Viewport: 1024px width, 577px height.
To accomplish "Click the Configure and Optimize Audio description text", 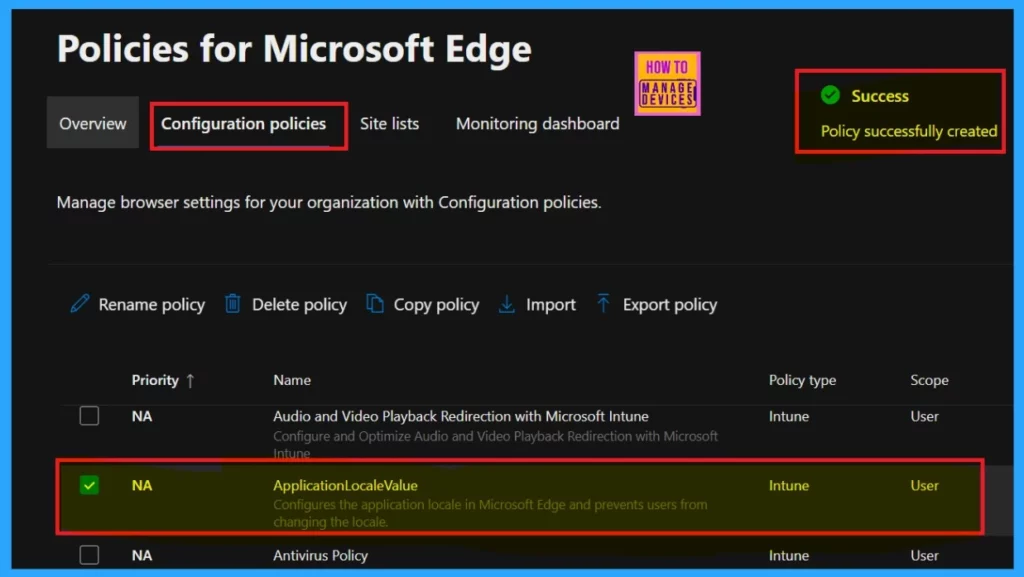I will (495, 444).
